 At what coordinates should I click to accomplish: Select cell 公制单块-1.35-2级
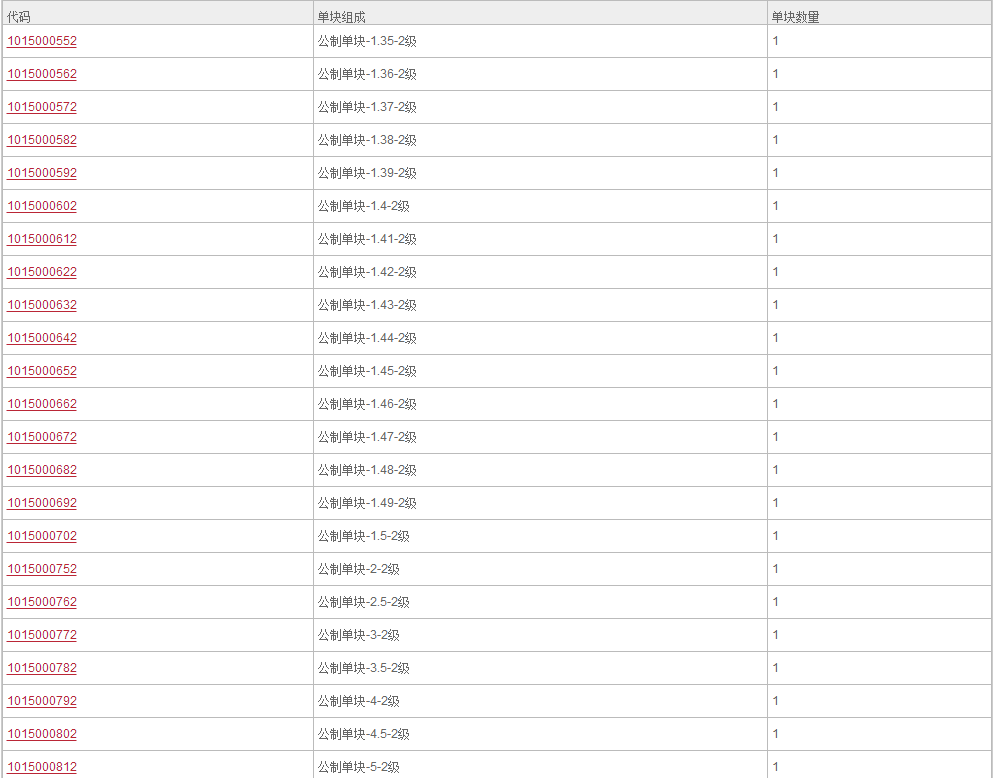pyautogui.click(x=367, y=41)
